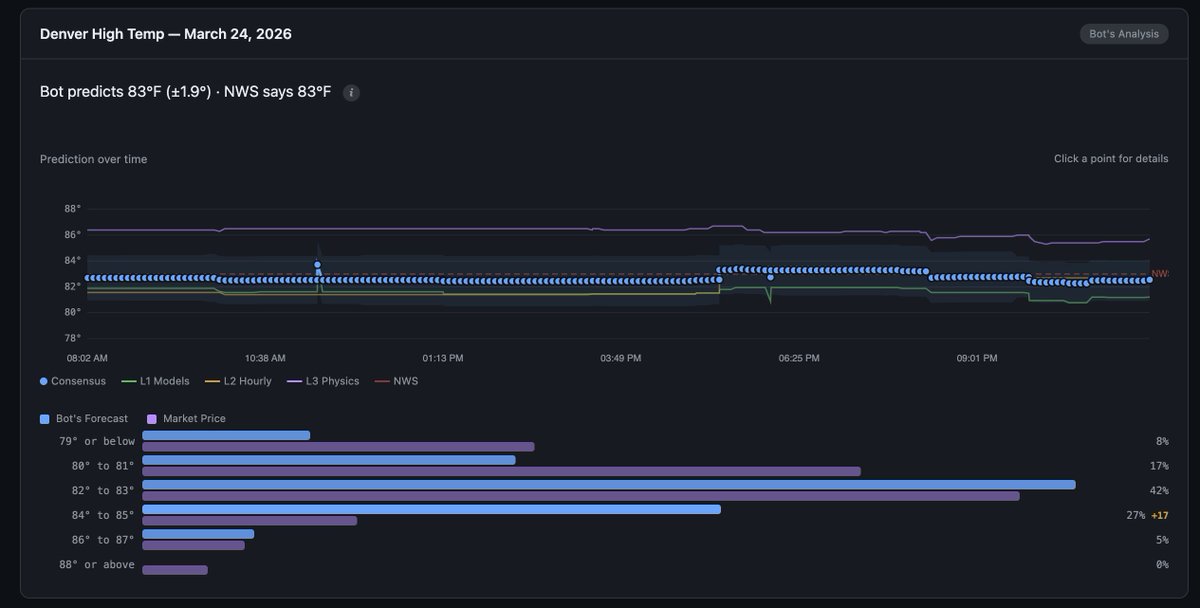Click the 88° y-axis label
Viewport: 1200px width, 608px height.
(72, 209)
